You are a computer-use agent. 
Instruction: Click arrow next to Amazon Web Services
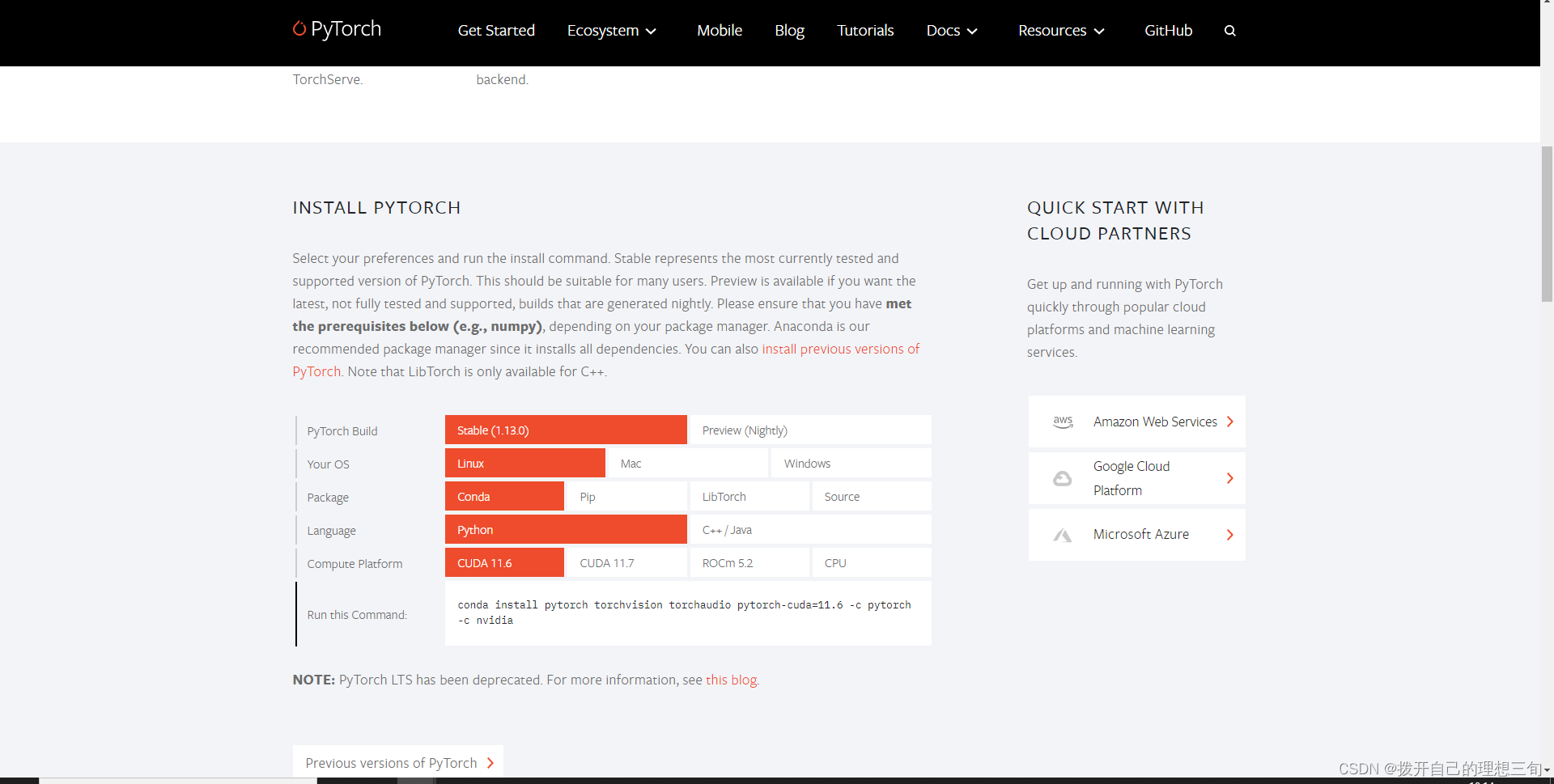[1230, 422]
